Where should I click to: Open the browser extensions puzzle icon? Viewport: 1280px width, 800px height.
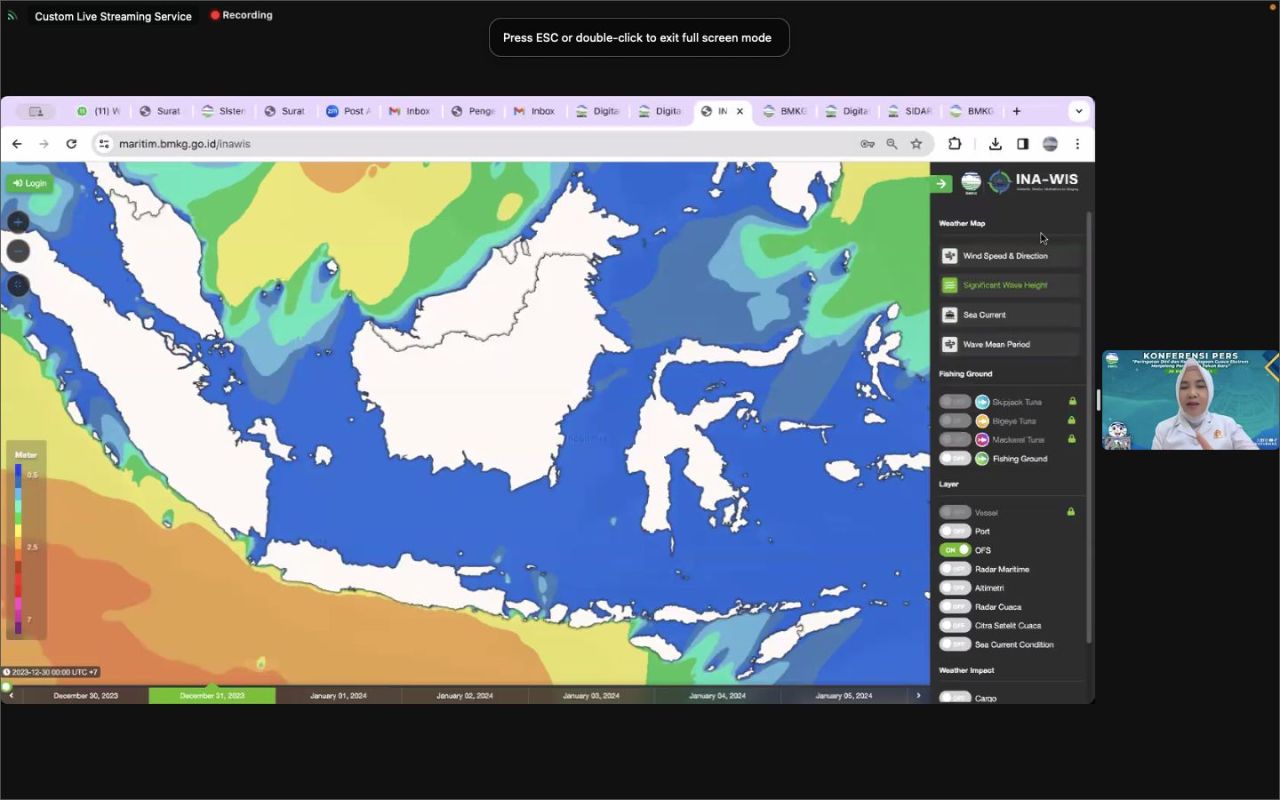click(x=954, y=144)
